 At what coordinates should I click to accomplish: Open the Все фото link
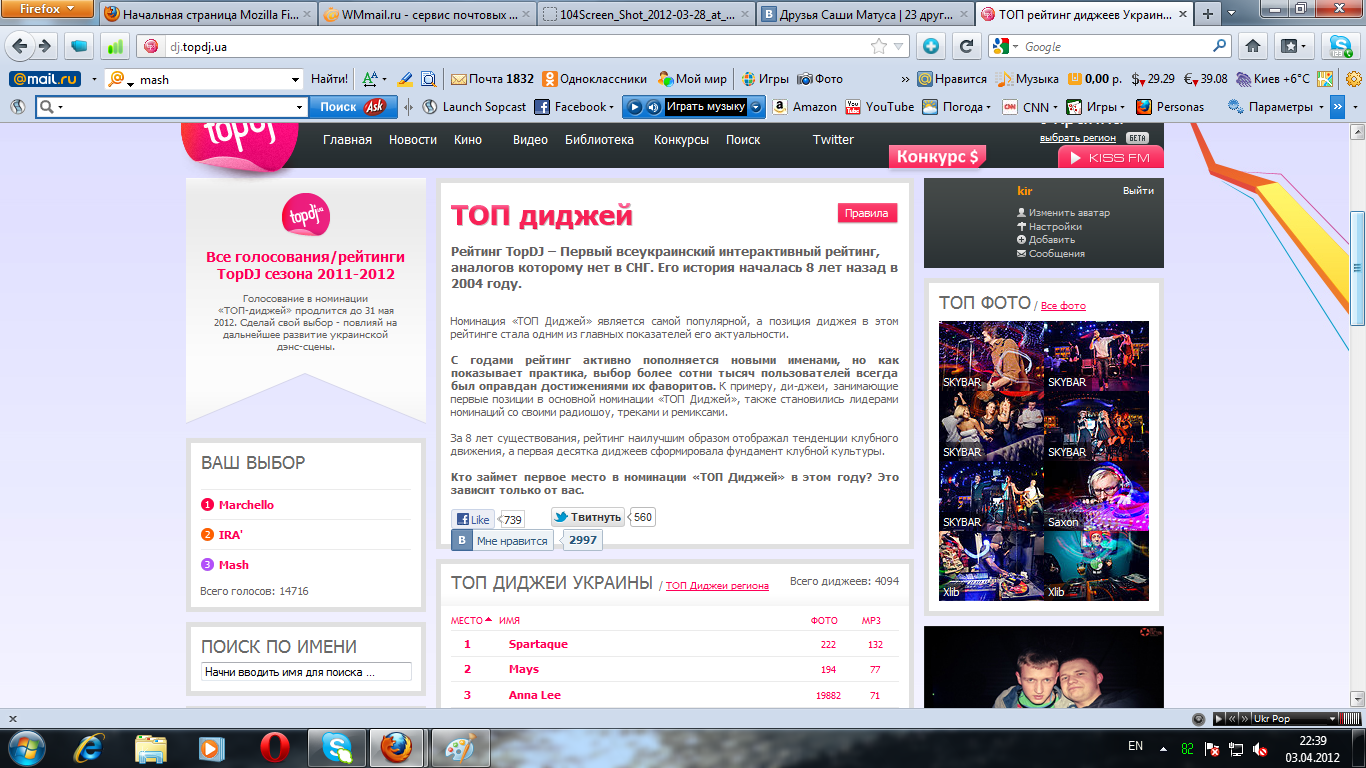[1063, 306]
